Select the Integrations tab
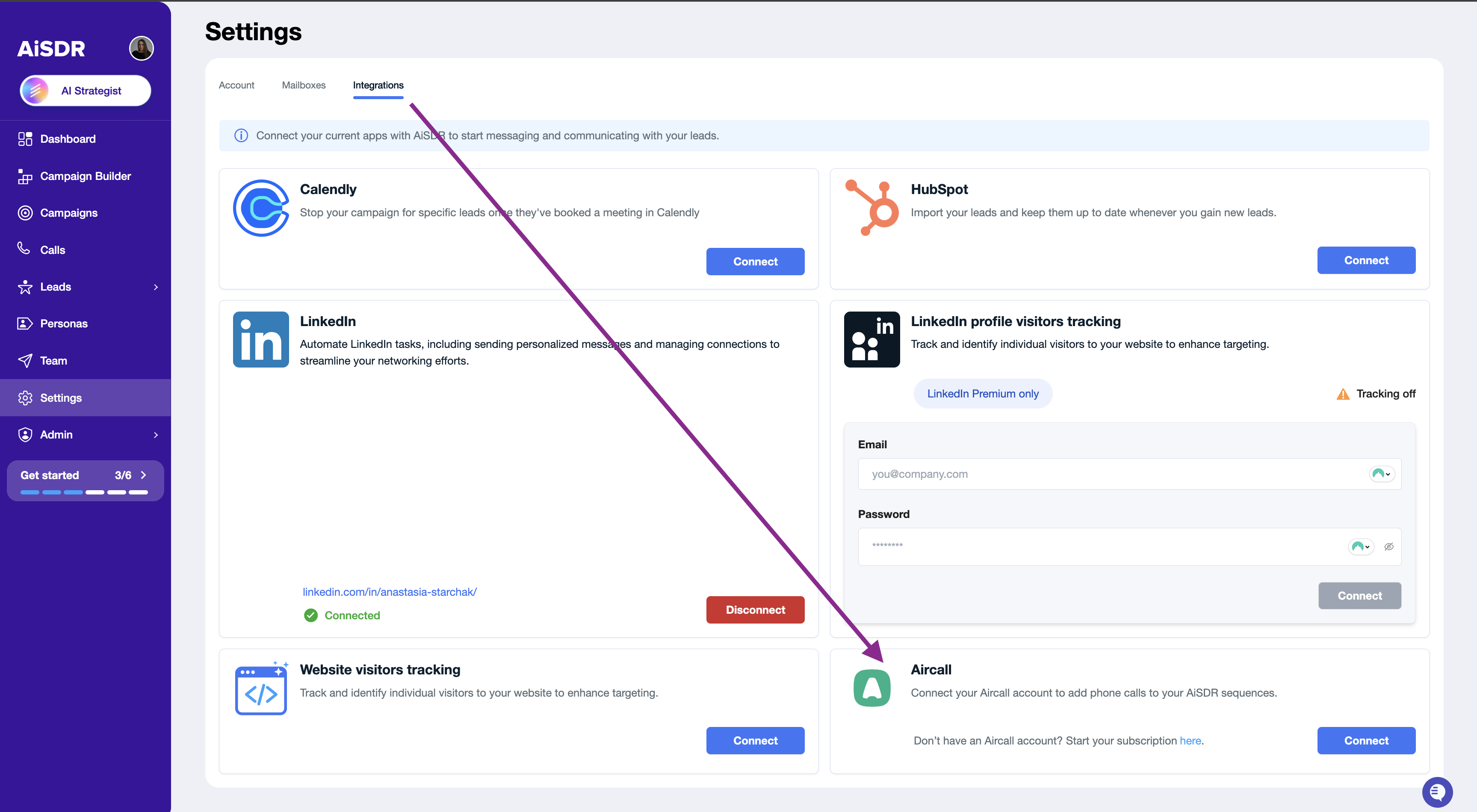Screen dimensions: 1477x812 coord(378,85)
